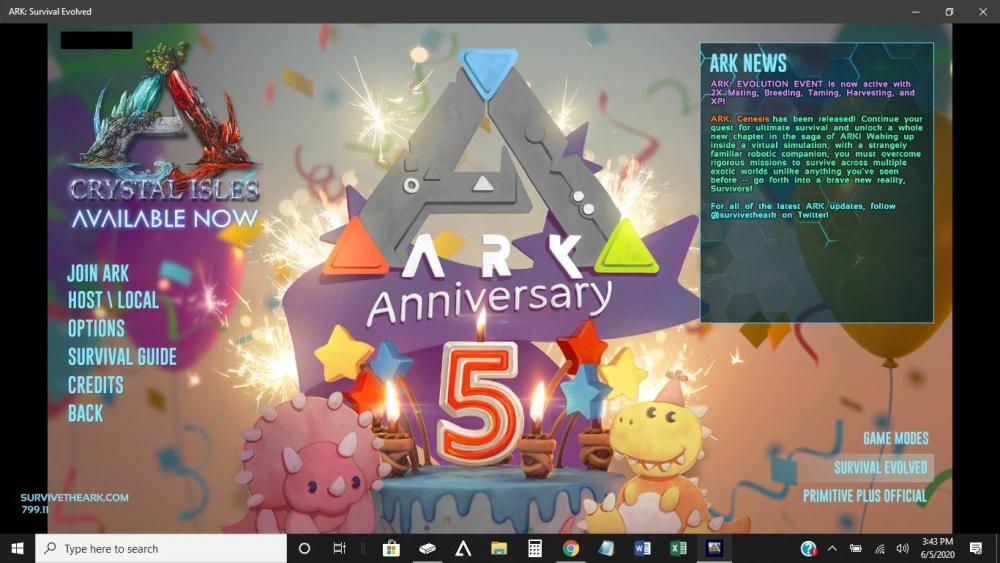This screenshot has height=563, width=1000.
Task: Open the volume speaker tray icon
Action: tap(902, 548)
